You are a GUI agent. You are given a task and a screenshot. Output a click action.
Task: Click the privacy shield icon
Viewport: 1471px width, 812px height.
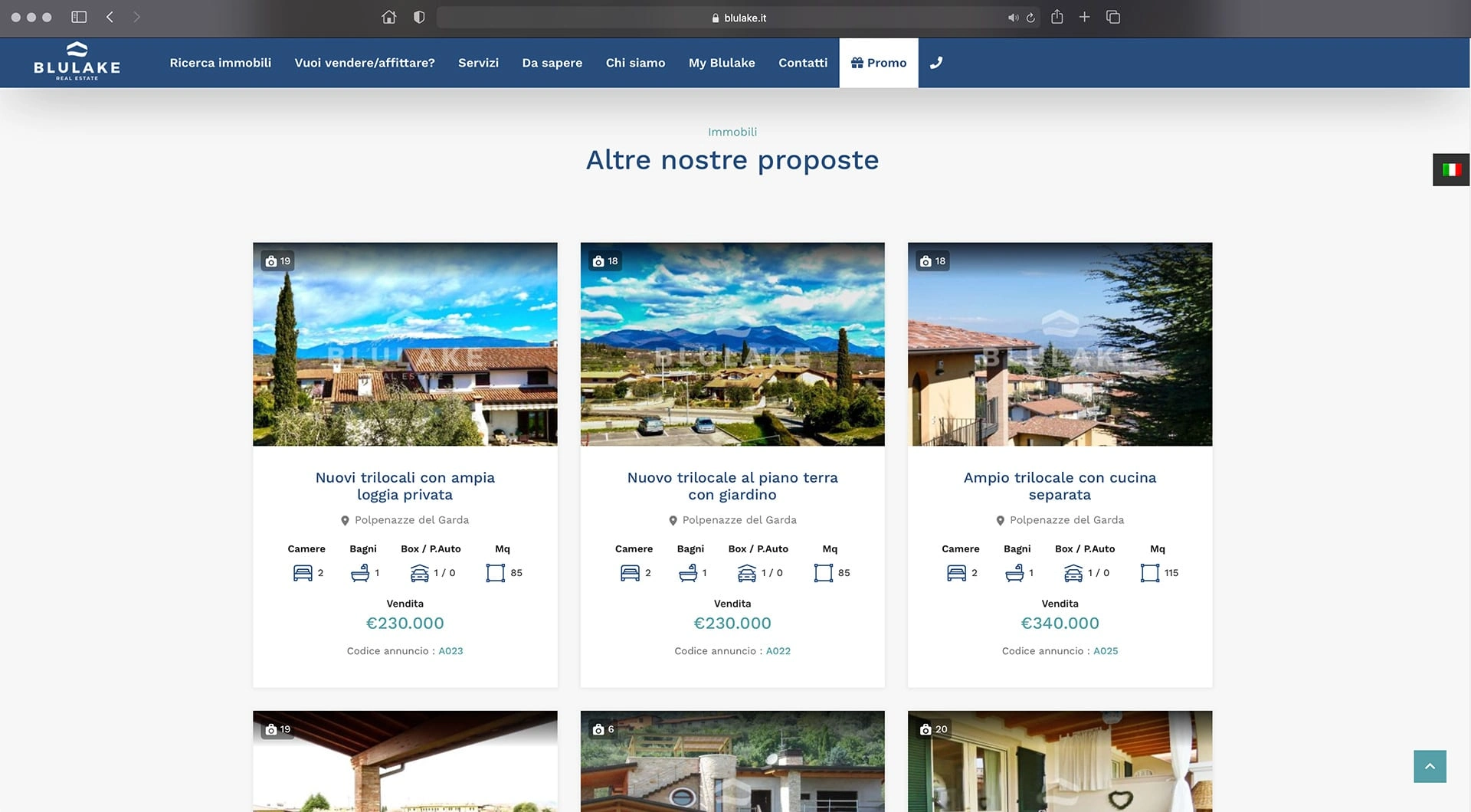pos(419,17)
